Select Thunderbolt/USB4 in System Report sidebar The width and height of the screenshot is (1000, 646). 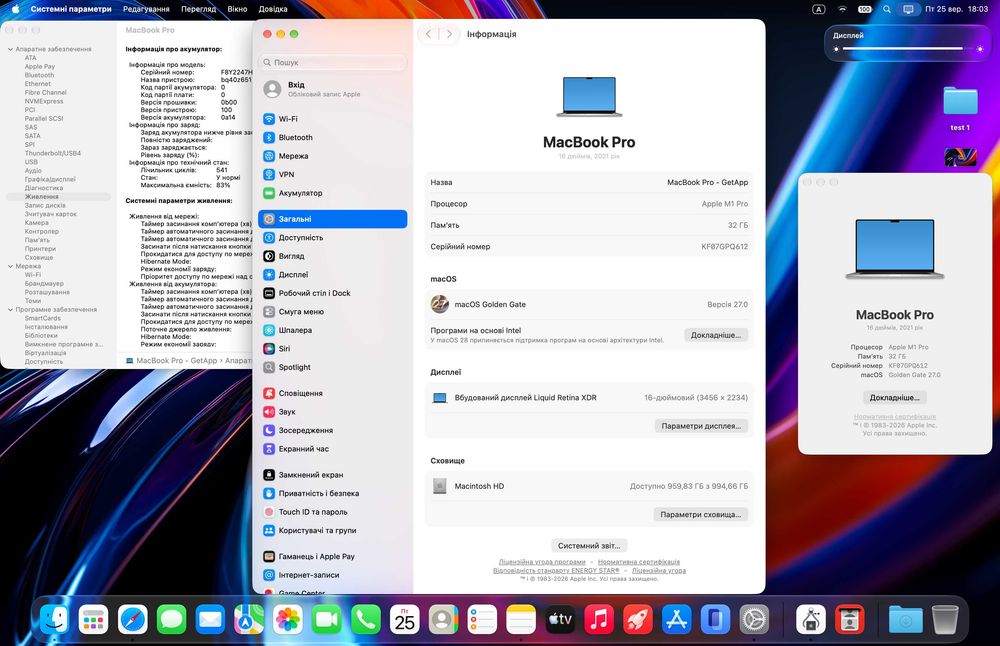[x=52, y=153]
